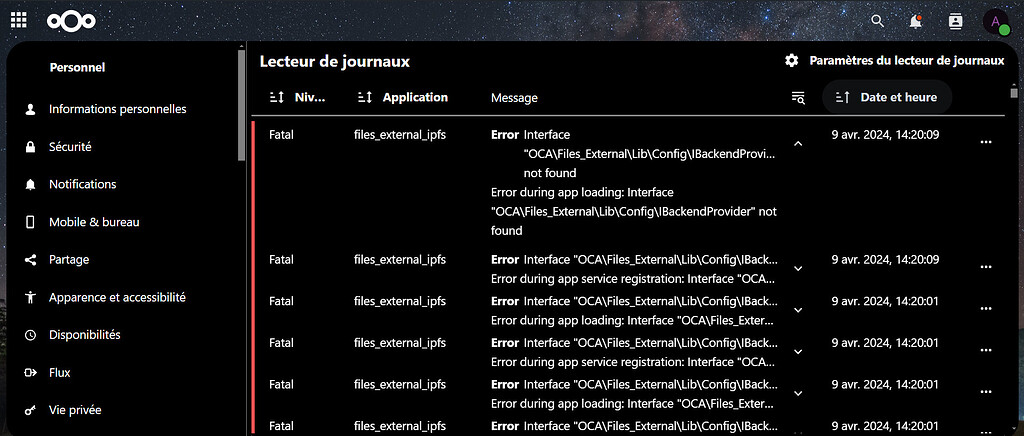
Task: Collapse the expanded first log entry
Action: tap(797, 144)
